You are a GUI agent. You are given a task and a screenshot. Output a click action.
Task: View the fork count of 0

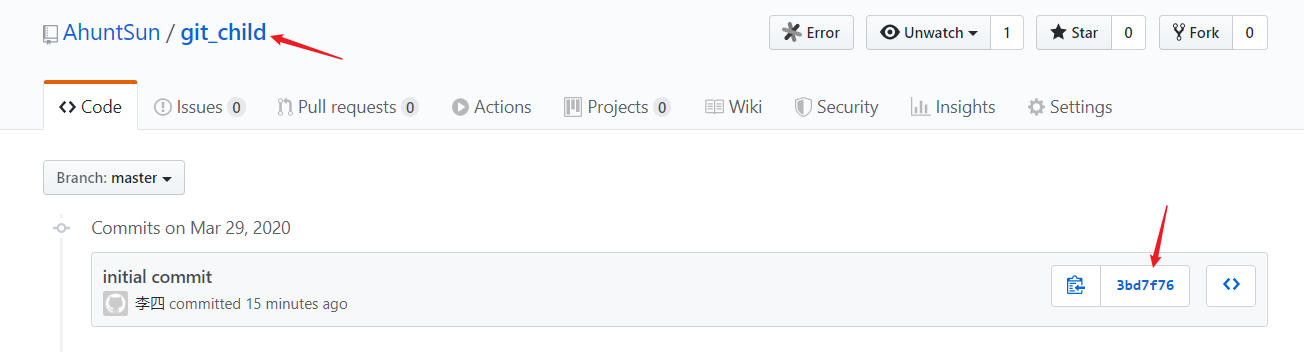click(1249, 32)
